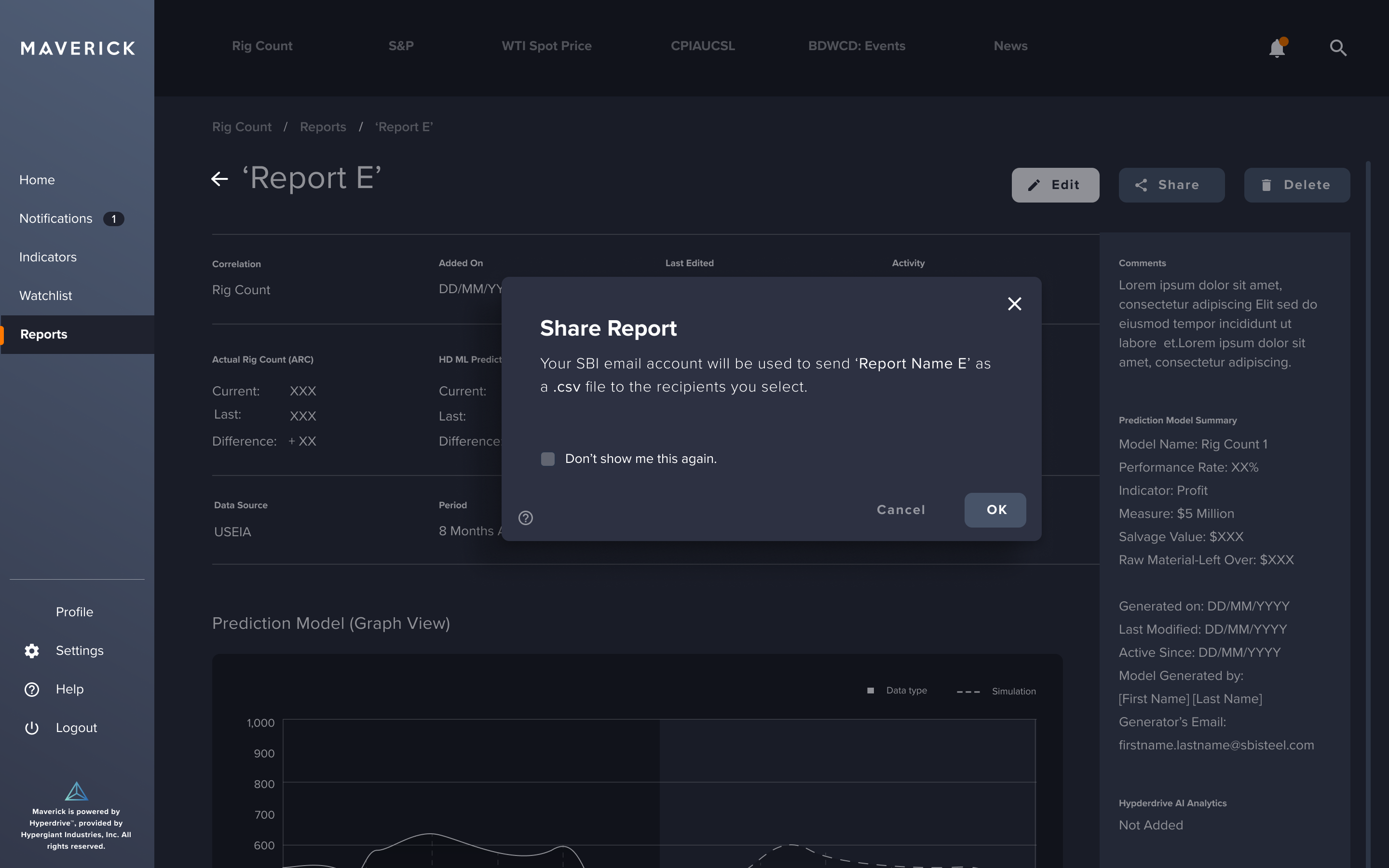Check 'Don't show me this again' box

click(547, 459)
